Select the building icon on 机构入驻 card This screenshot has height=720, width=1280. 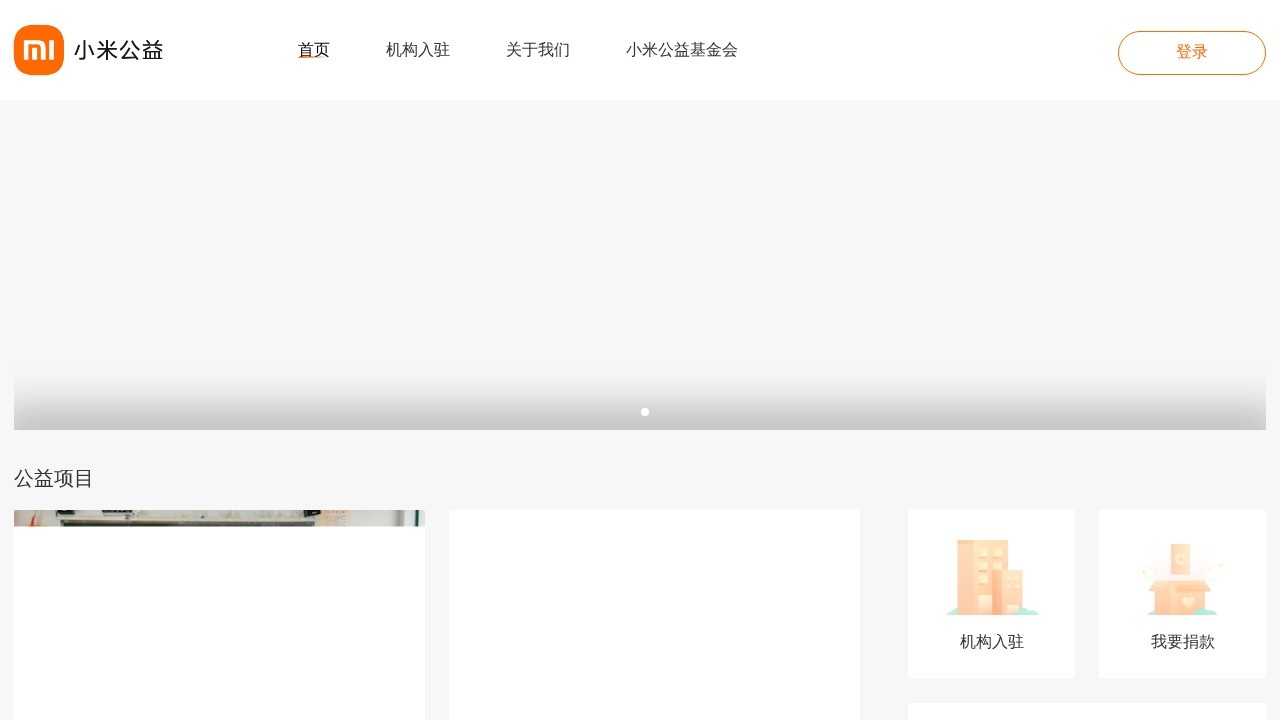(x=991, y=577)
